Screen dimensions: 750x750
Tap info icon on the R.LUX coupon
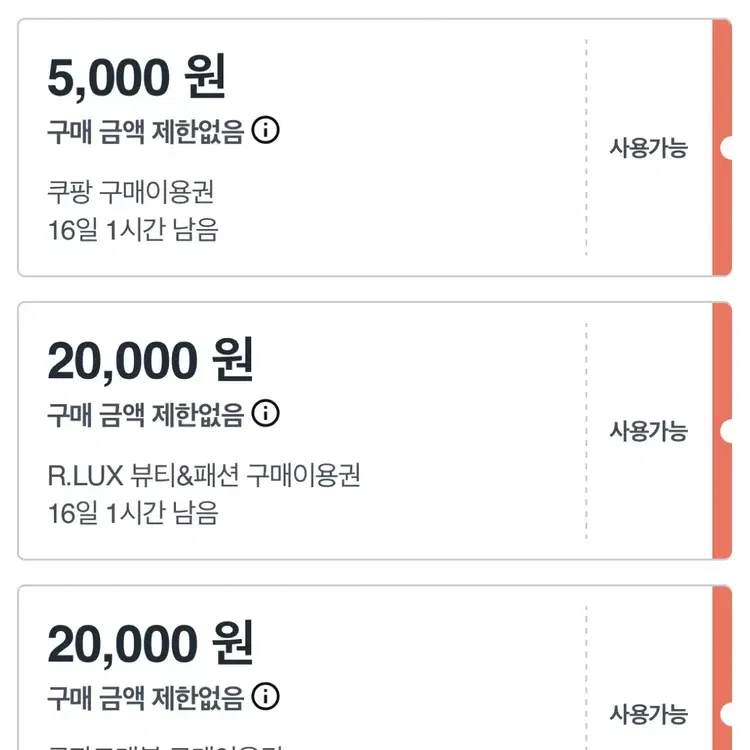coord(265,413)
